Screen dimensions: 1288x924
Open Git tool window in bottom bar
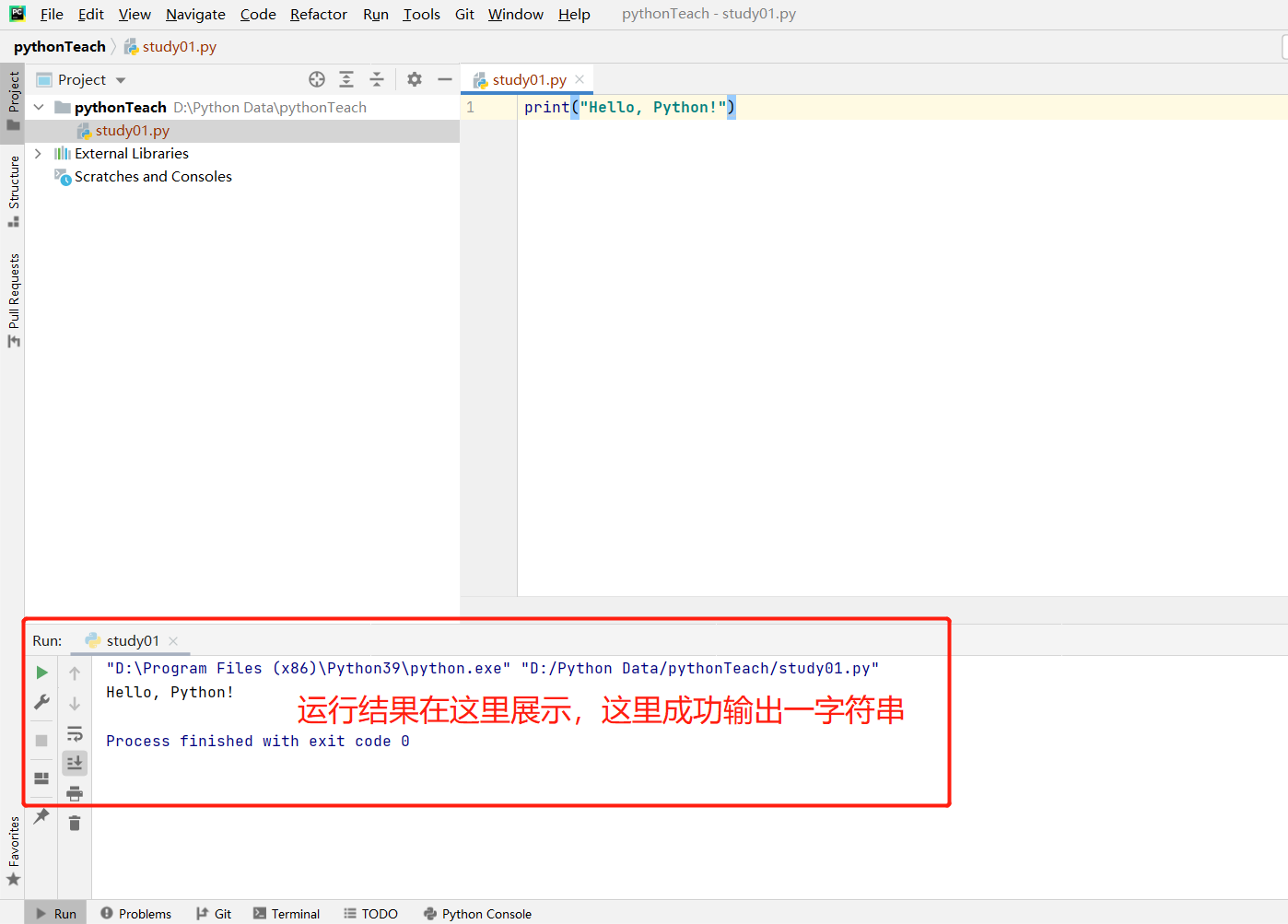point(214,913)
